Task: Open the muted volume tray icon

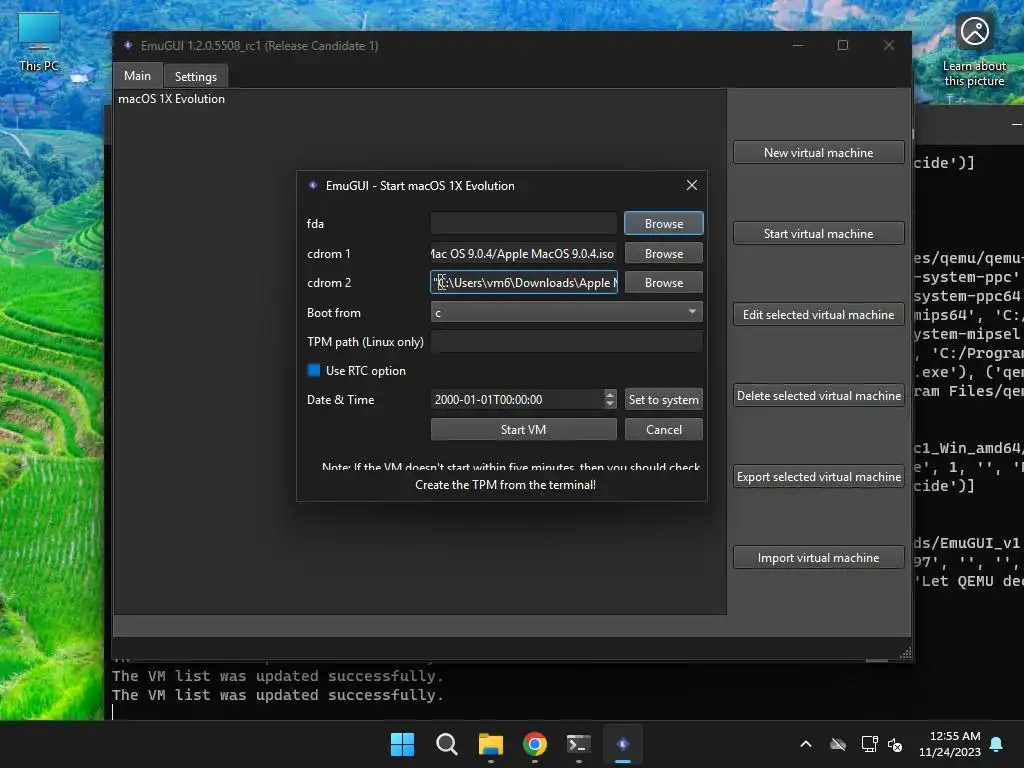Action: [x=895, y=744]
